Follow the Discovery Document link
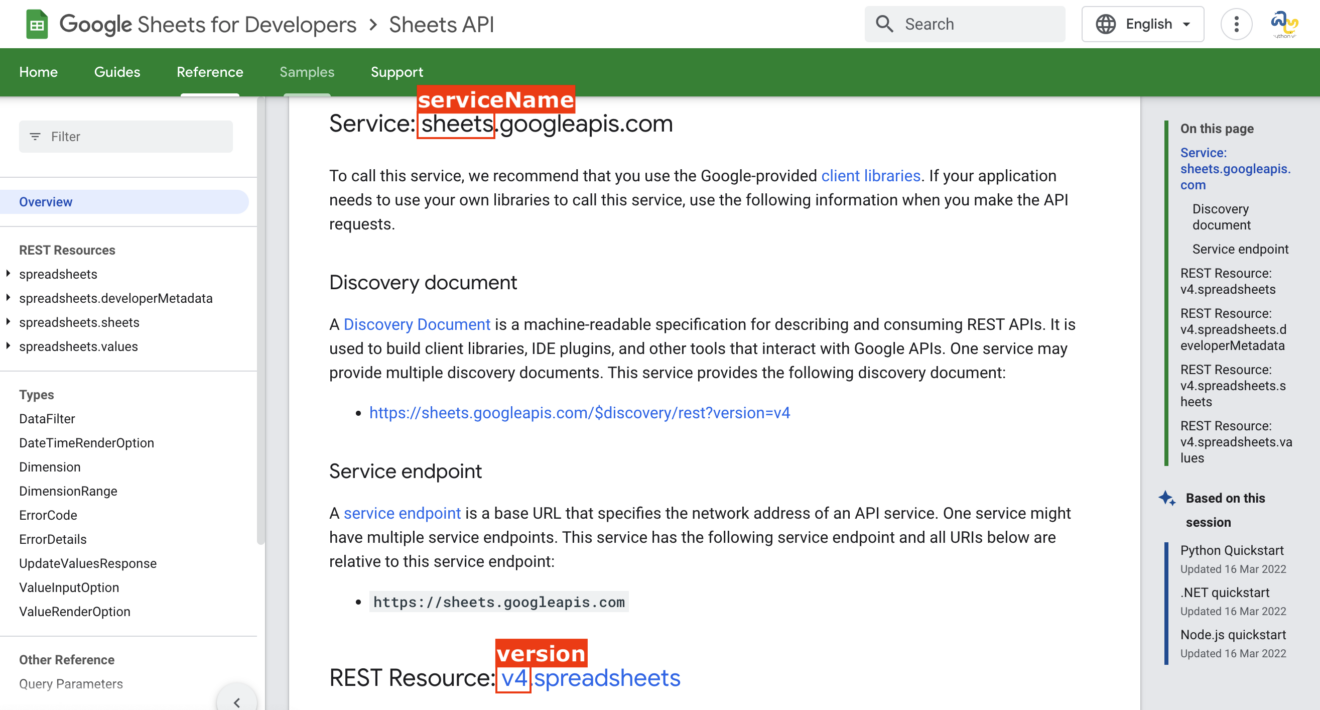1320x710 pixels. click(416, 323)
